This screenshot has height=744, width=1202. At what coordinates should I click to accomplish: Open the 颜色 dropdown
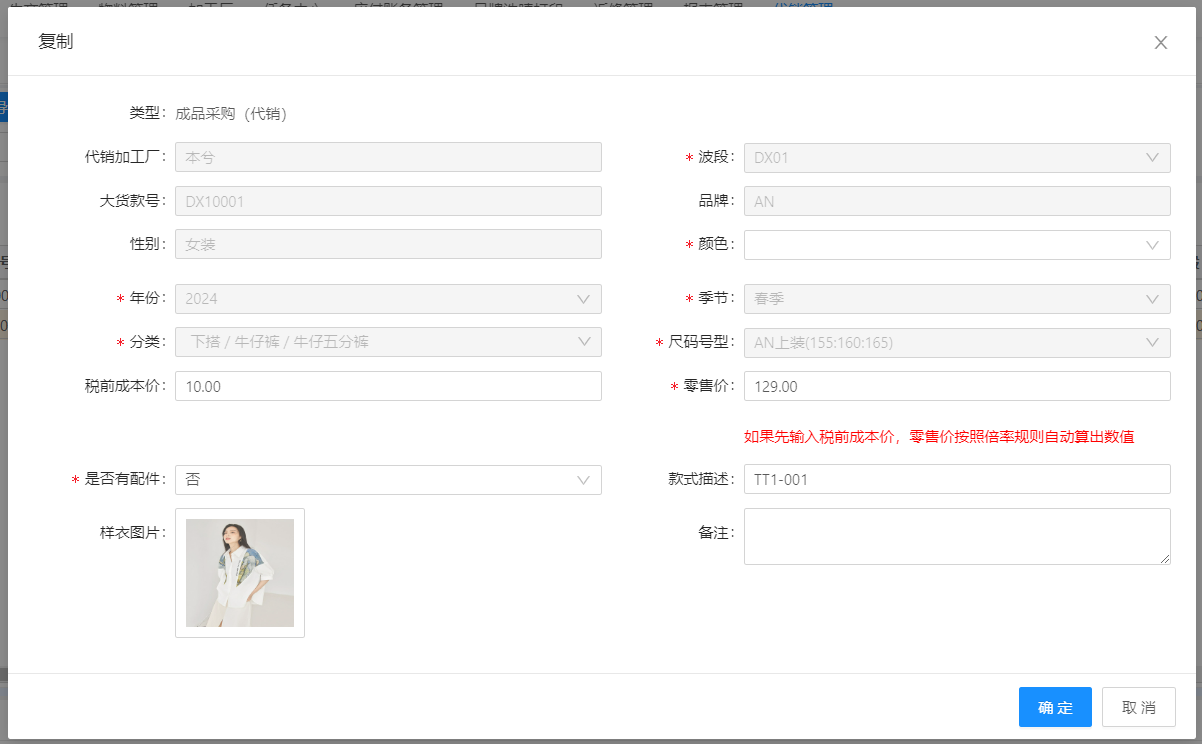pyautogui.click(x=956, y=245)
